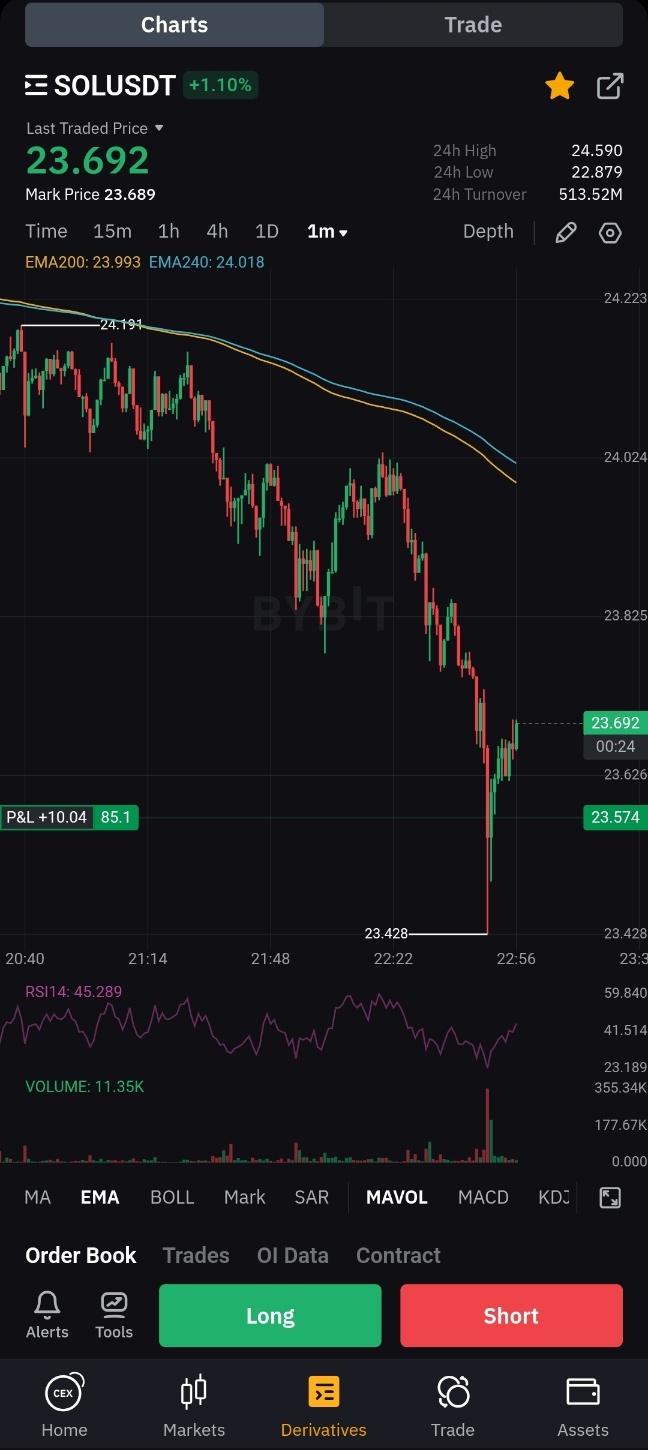Open the Alerts bell
The height and width of the screenshot is (1450, 648).
tap(47, 1314)
